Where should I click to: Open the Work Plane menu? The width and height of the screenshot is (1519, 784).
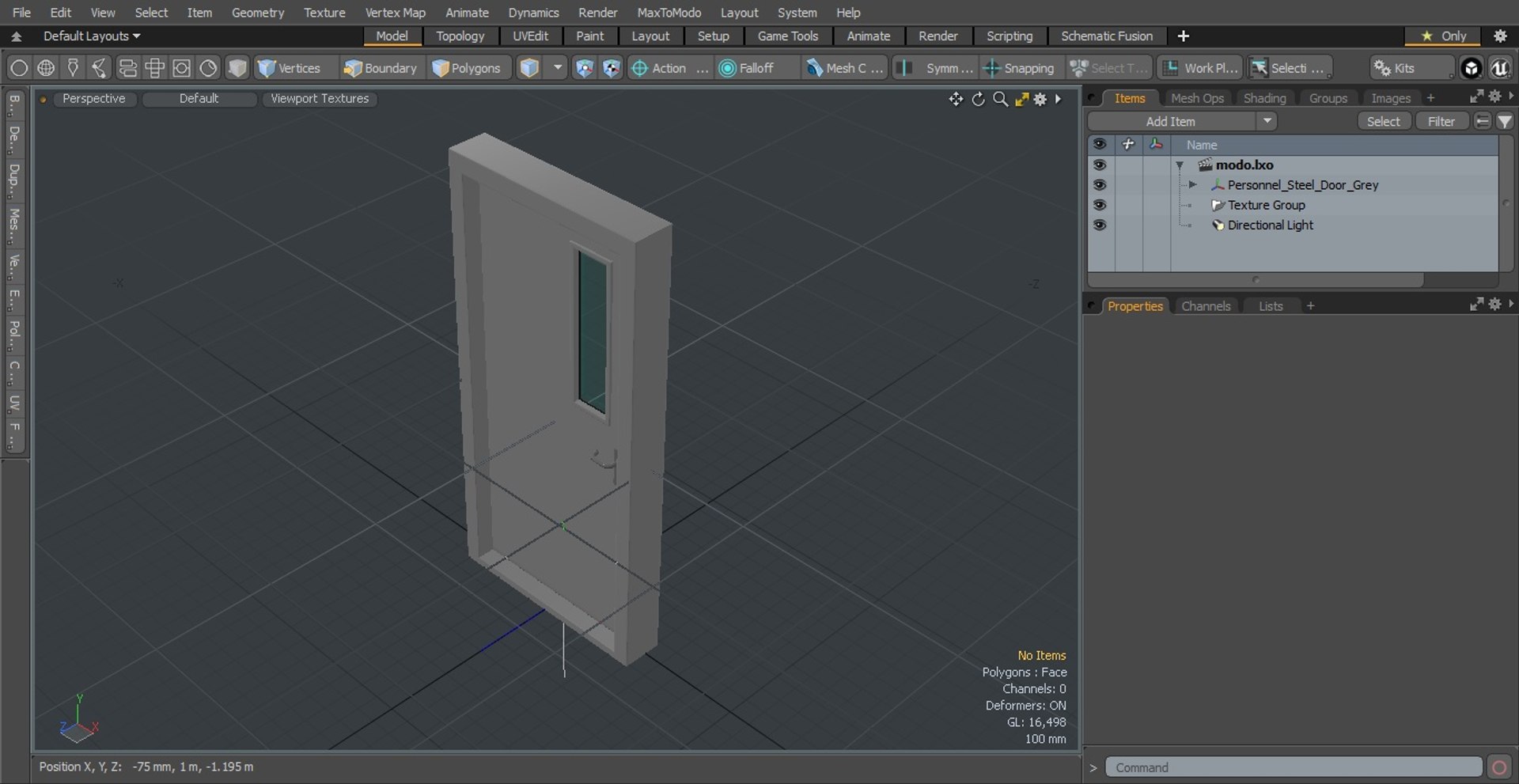coord(1200,68)
